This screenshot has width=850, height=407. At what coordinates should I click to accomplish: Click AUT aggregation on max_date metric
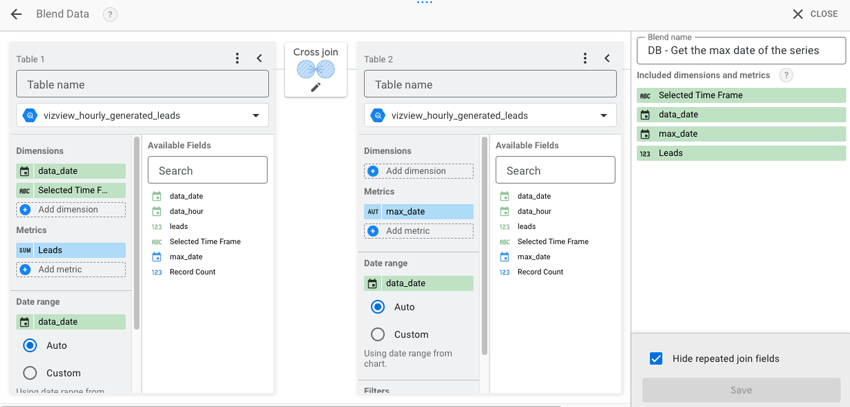point(372,212)
